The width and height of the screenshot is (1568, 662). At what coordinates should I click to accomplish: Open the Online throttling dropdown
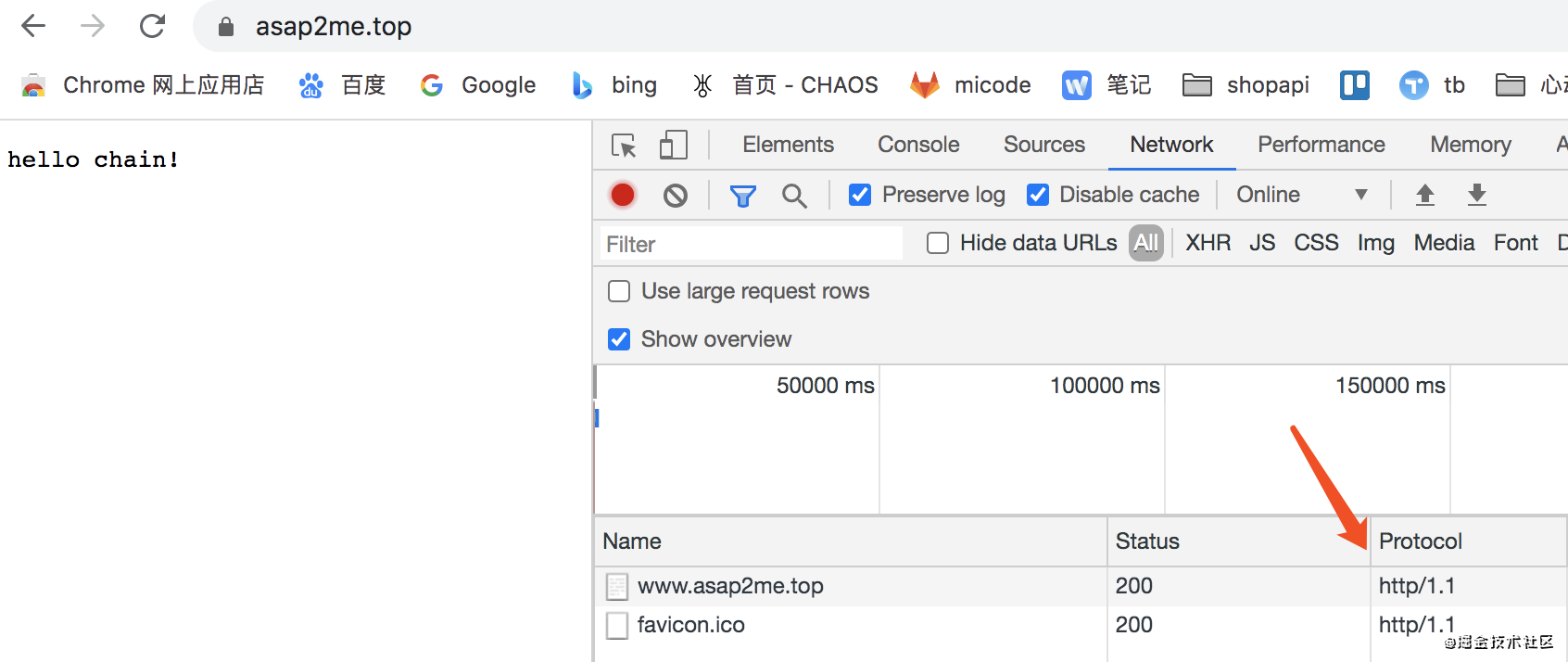(x=1302, y=195)
